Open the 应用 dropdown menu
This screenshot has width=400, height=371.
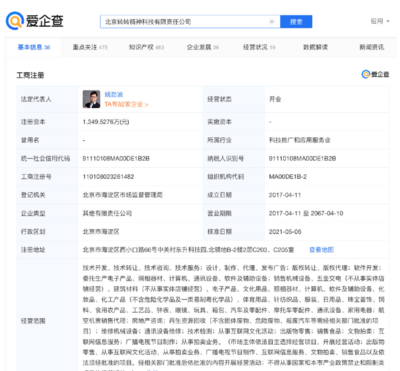380,21
